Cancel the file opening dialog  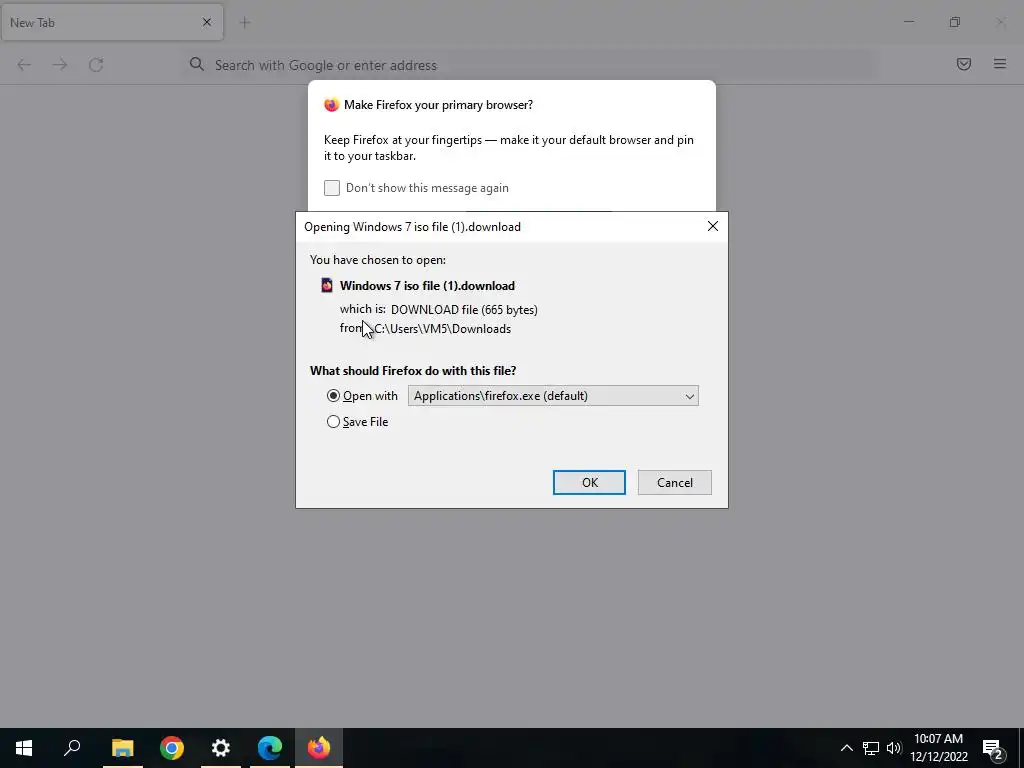coord(675,483)
